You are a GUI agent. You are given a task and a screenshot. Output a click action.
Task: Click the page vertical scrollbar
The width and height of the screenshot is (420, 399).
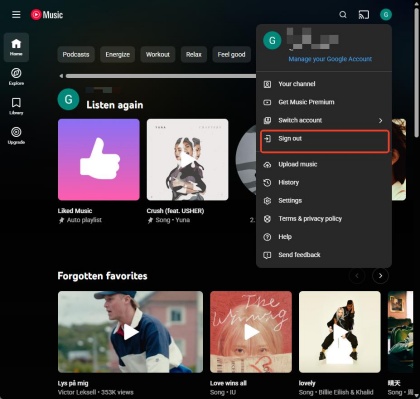(x=416, y=72)
